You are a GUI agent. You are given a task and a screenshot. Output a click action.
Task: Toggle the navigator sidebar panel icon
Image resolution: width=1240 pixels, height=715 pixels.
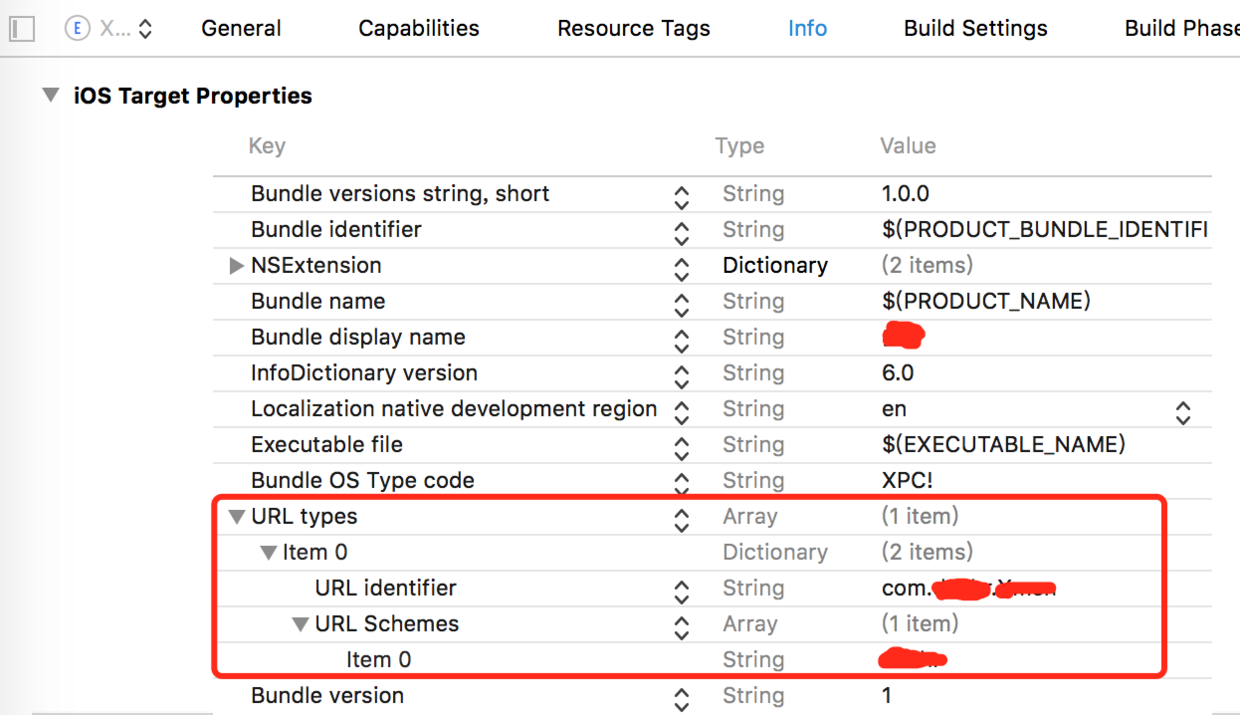click(x=21, y=29)
